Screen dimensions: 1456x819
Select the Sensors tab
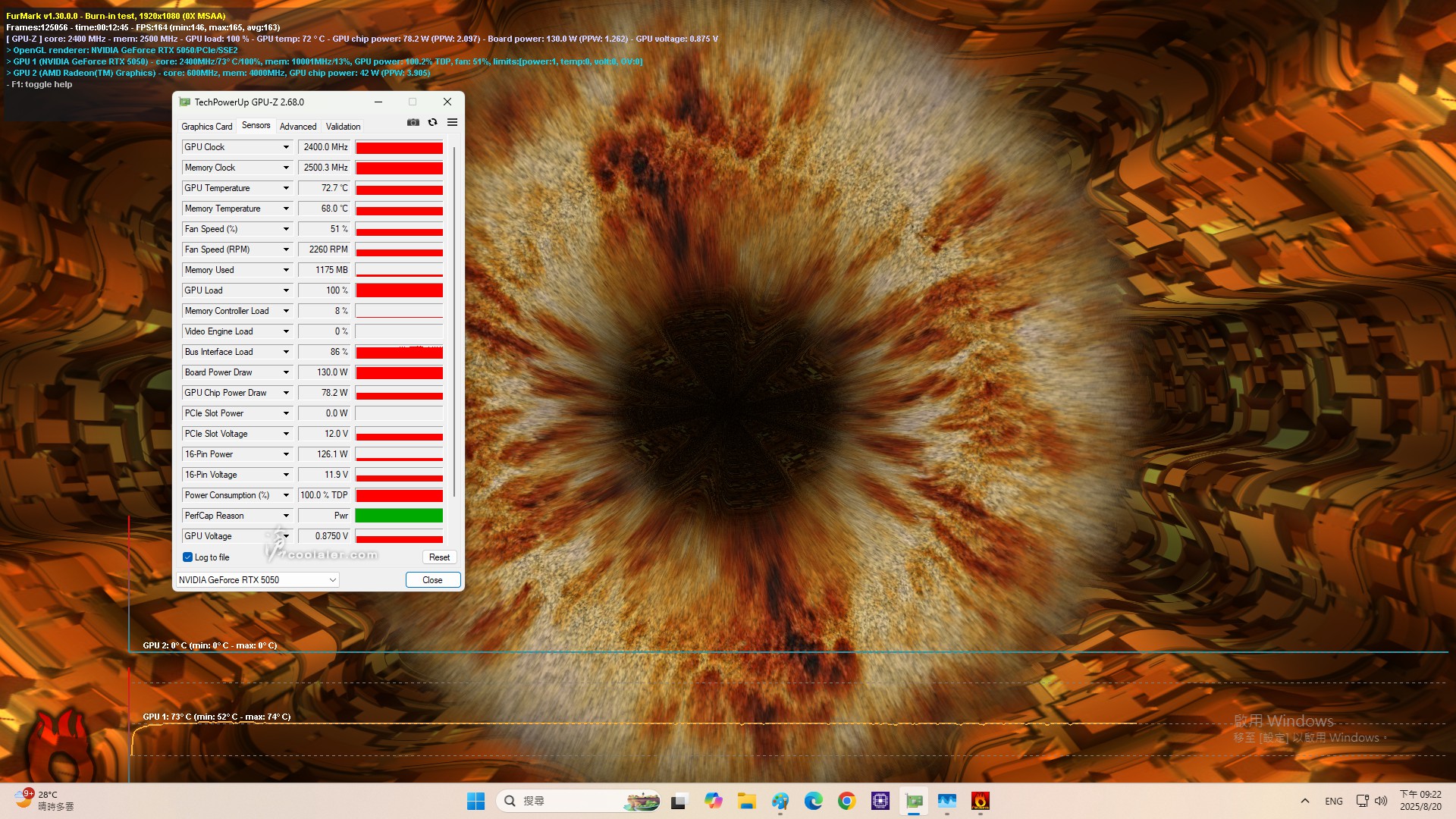pyautogui.click(x=256, y=126)
